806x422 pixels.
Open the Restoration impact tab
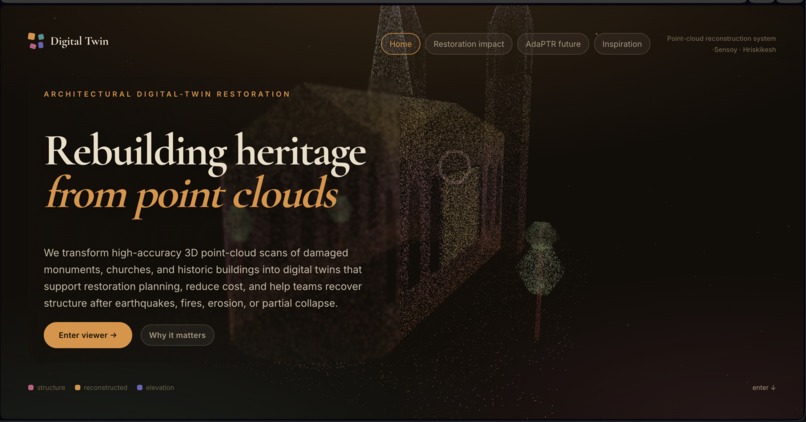[468, 44]
